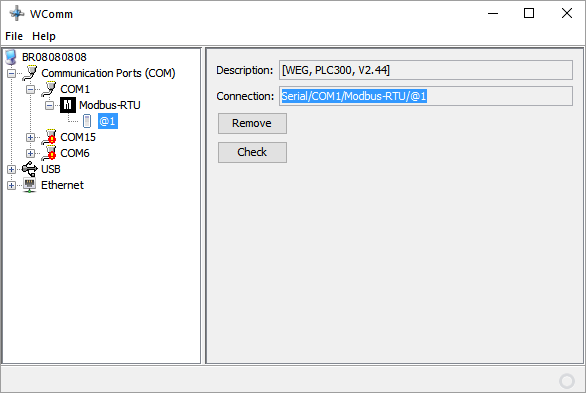Click the Ethernet network icon
Image resolution: width=586 pixels, height=393 pixels.
(30, 185)
